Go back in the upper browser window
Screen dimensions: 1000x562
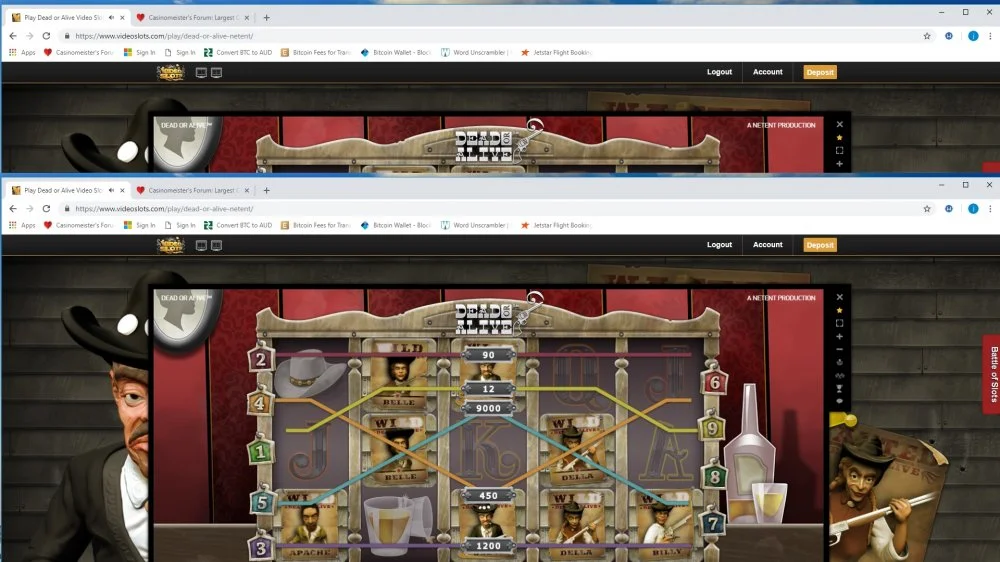click(13, 36)
